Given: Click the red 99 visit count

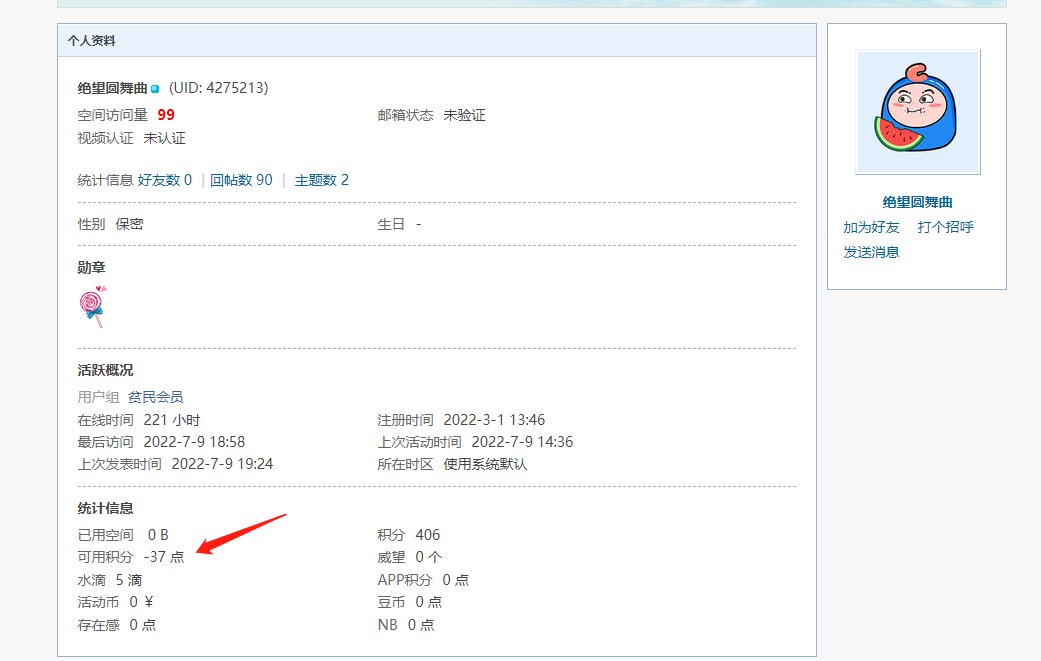Looking at the screenshot, I should click(x=166, y=115).
